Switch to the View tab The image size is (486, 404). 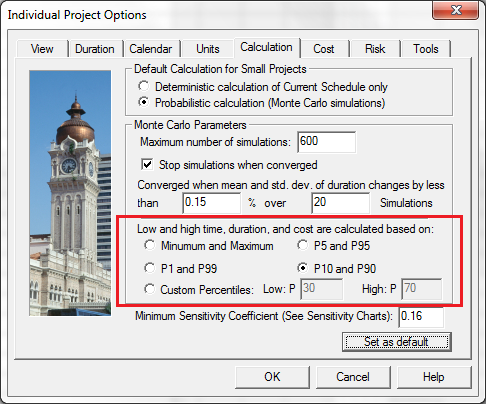(42, 49)
